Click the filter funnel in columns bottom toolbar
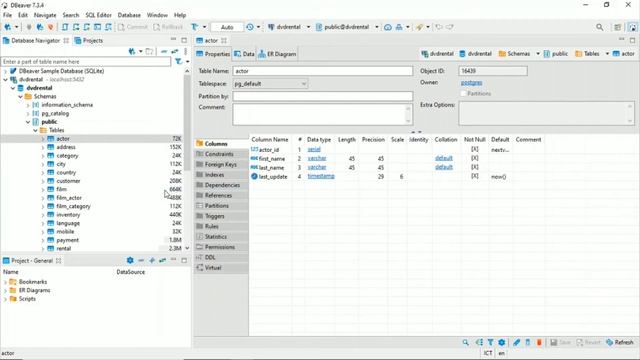 point(490,342)
